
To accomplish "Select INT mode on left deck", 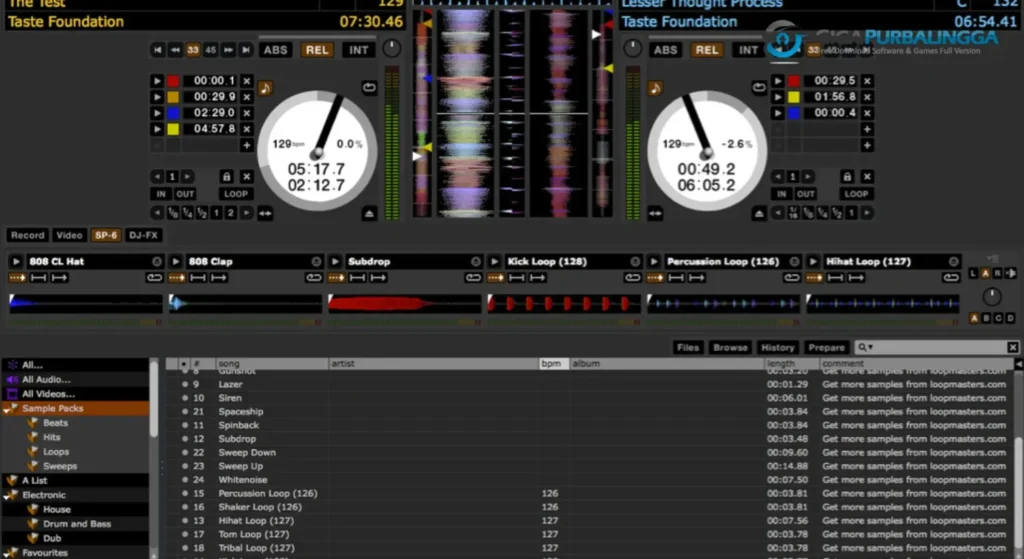I will tap(358, 50).
